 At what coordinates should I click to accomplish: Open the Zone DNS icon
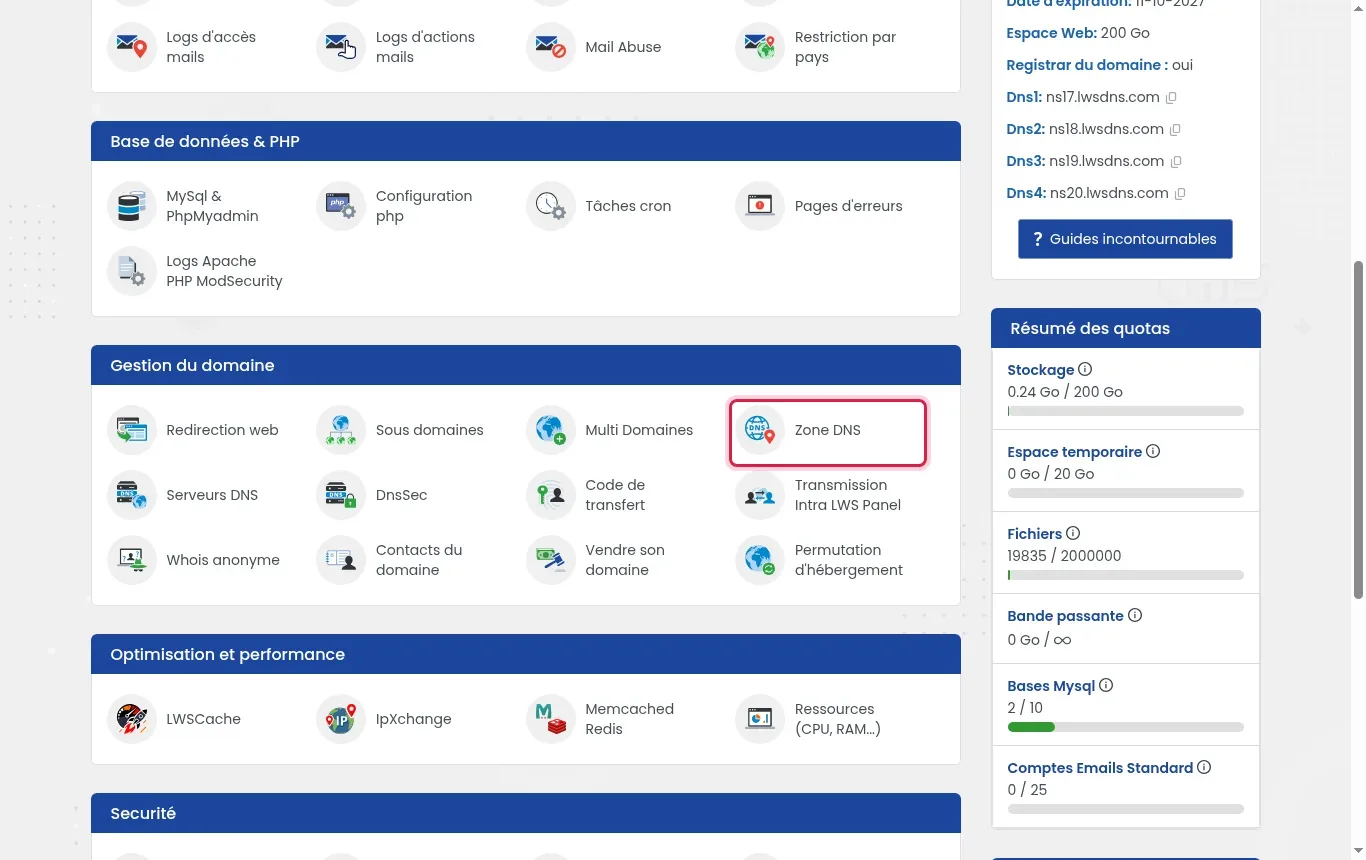(760, 430)
